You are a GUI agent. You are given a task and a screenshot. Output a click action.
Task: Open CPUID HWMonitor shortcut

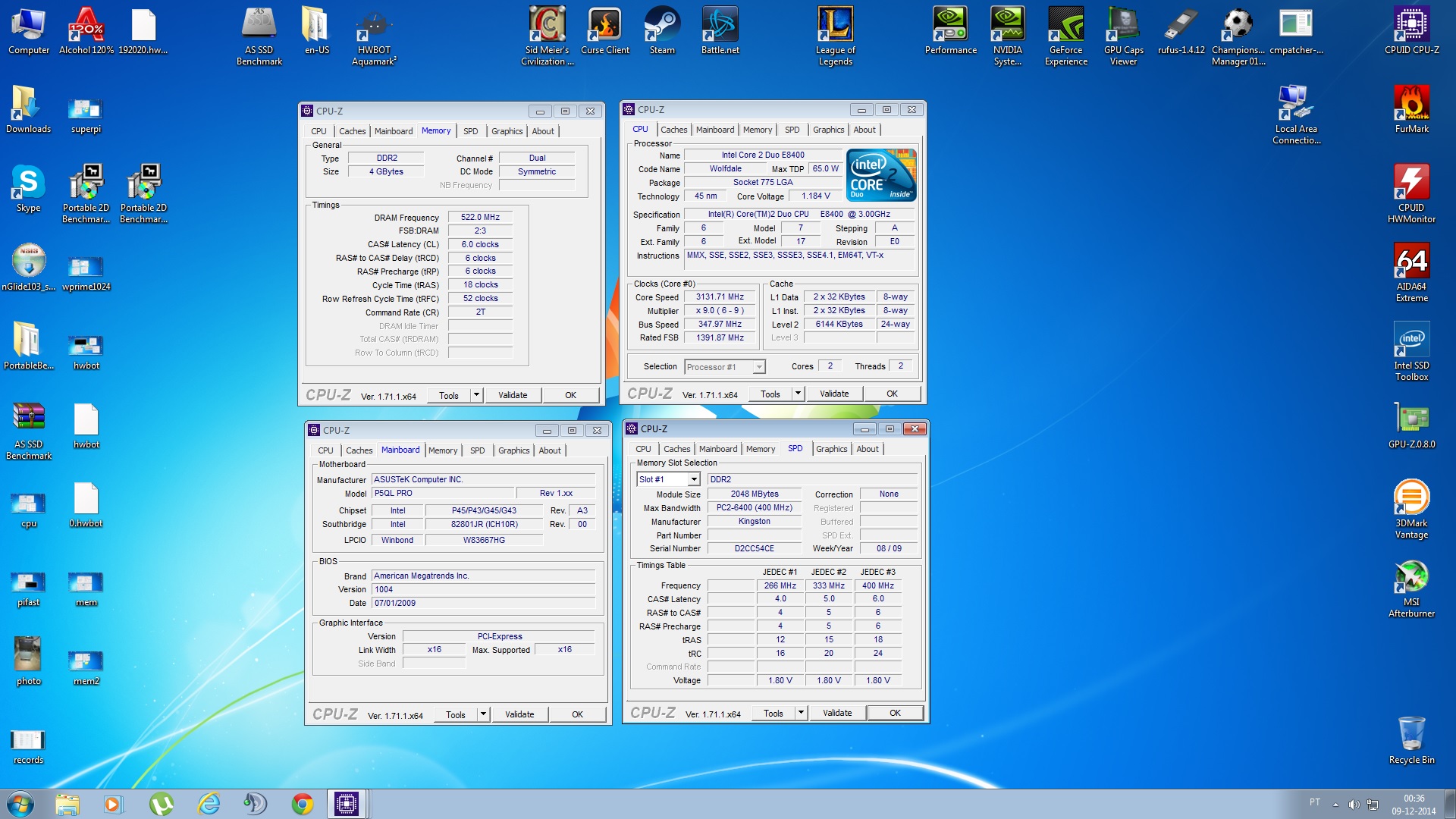[1411, 194]
